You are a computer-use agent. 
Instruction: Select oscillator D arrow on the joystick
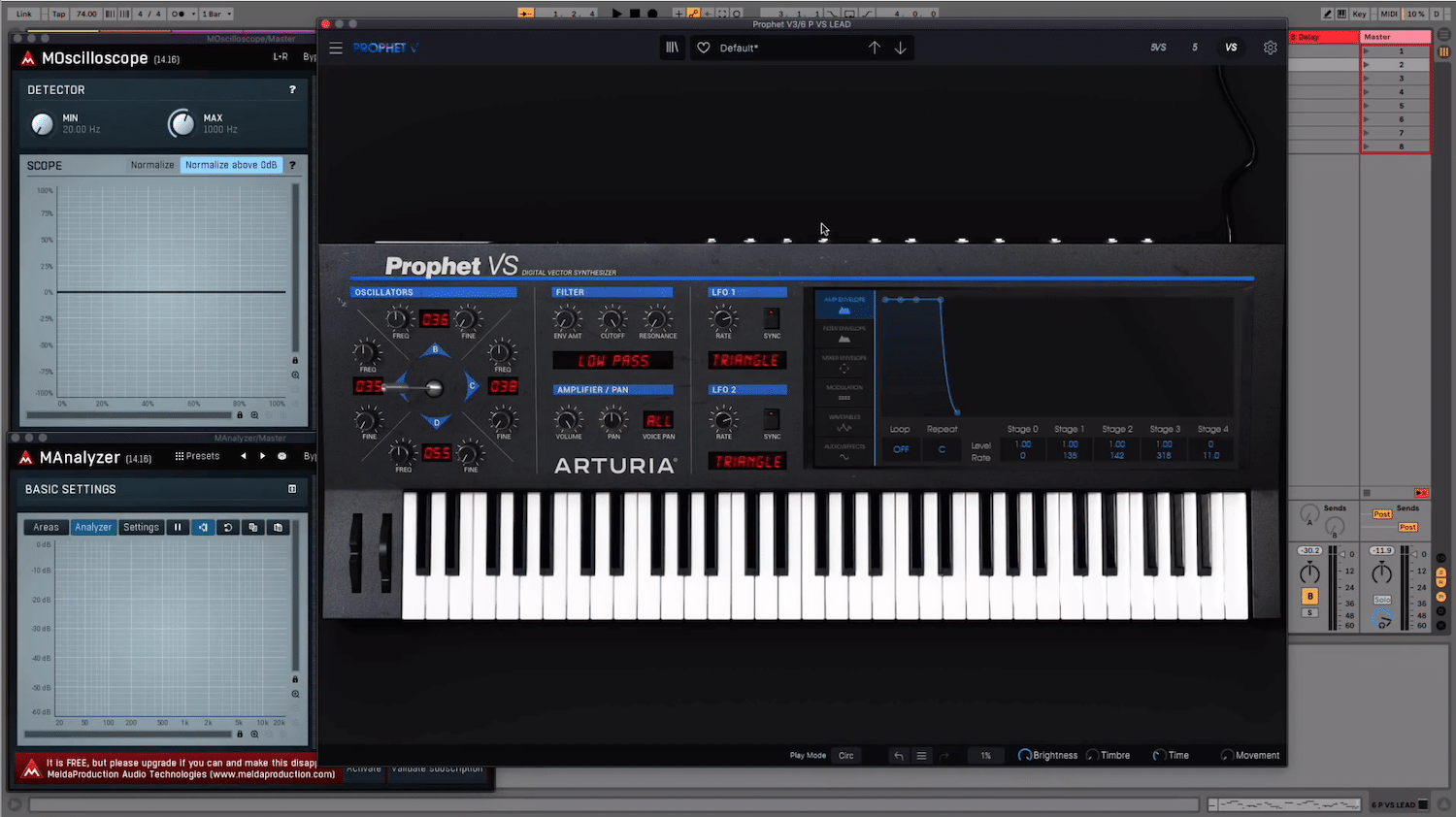click(436, 421)
